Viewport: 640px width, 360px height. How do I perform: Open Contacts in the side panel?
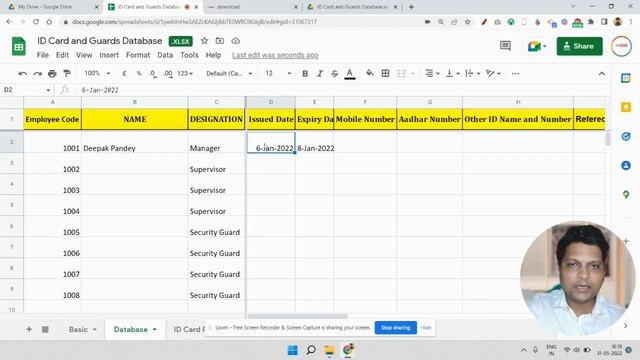(x=626, y=165)
